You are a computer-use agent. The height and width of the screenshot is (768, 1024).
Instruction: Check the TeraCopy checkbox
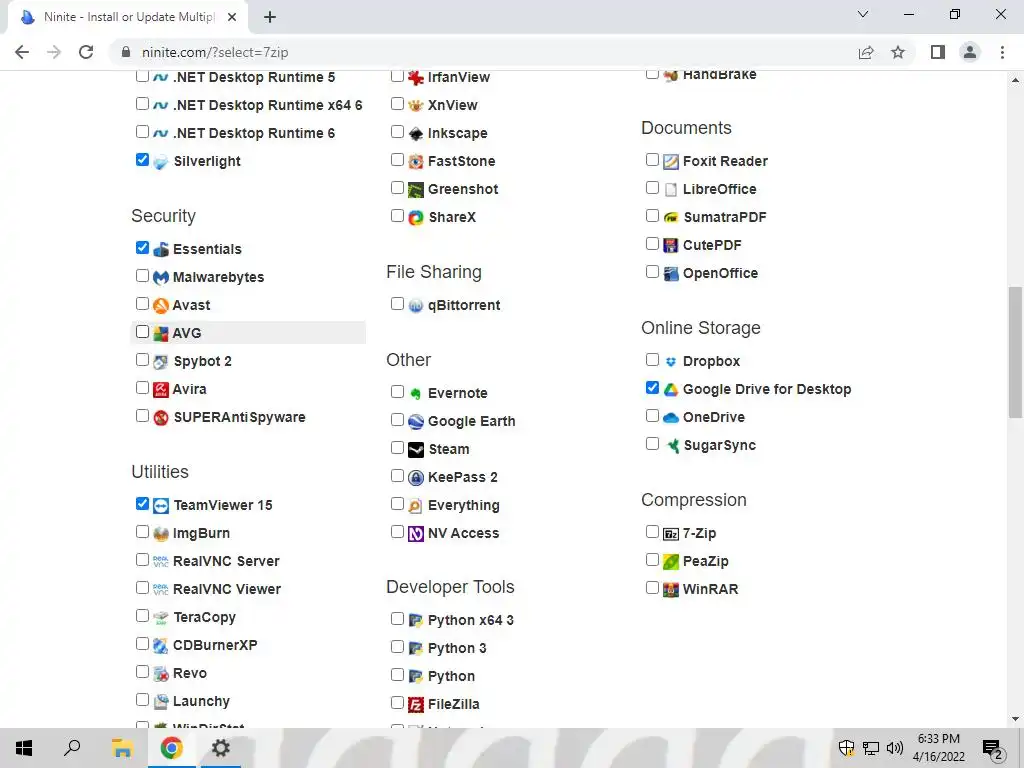click(142, 616)
